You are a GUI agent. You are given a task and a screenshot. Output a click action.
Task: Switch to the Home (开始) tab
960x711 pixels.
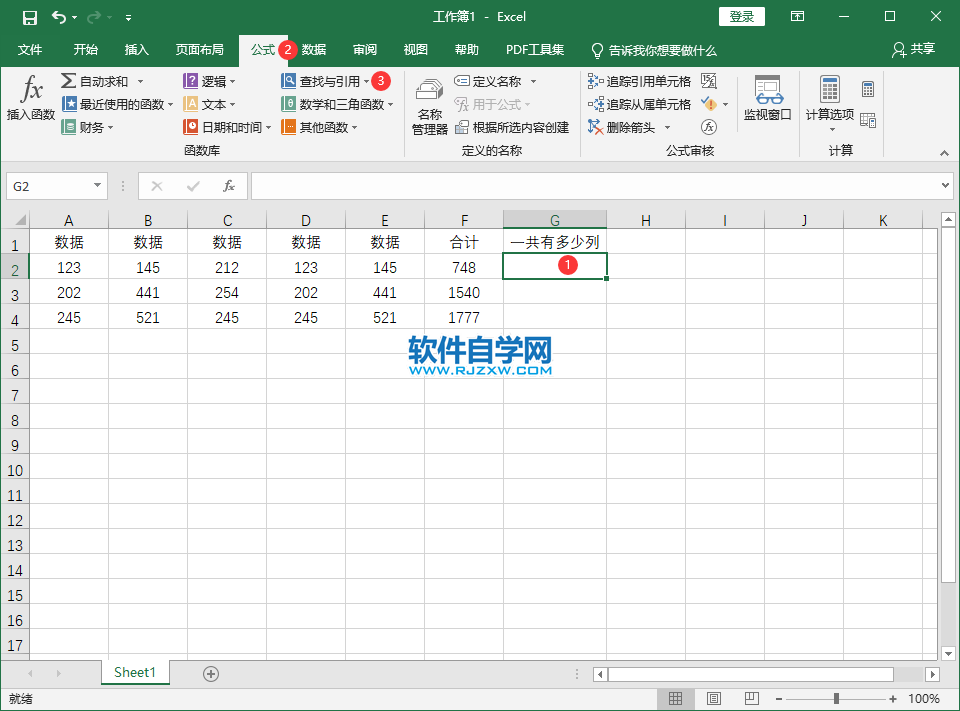click(x=86, y=50)
